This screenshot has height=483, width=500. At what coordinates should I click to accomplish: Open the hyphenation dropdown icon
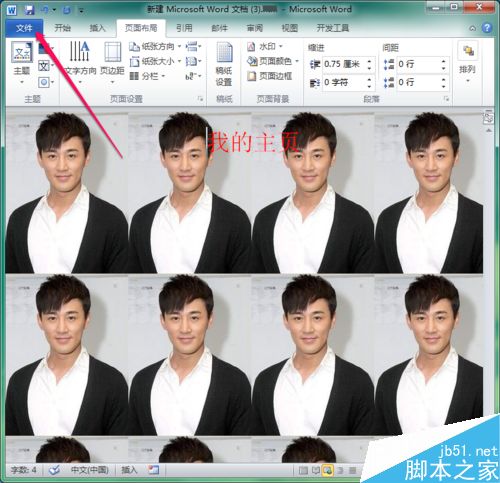pyautogui.click(x=193, y=76)
